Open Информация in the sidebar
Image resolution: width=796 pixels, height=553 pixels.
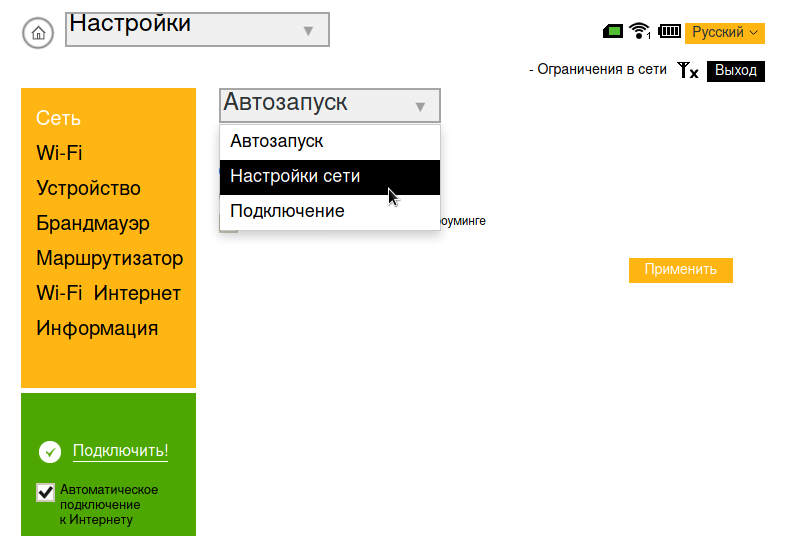click(97, 329)
